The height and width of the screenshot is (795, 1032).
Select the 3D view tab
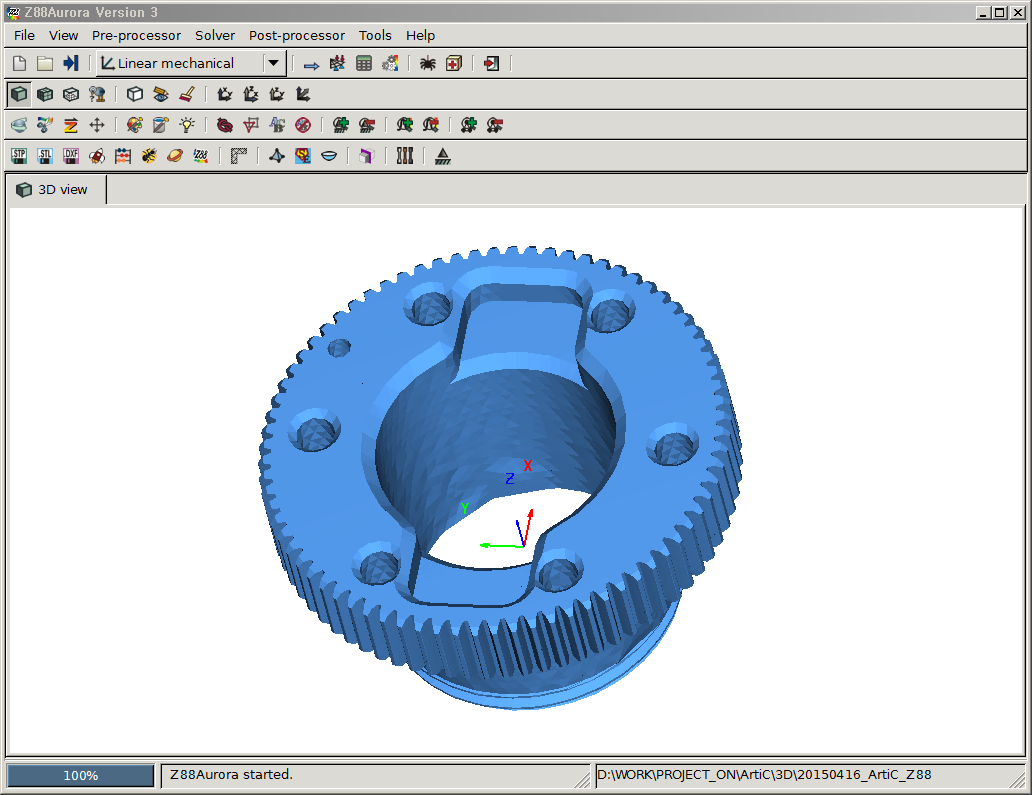click(x=54, y=189)
